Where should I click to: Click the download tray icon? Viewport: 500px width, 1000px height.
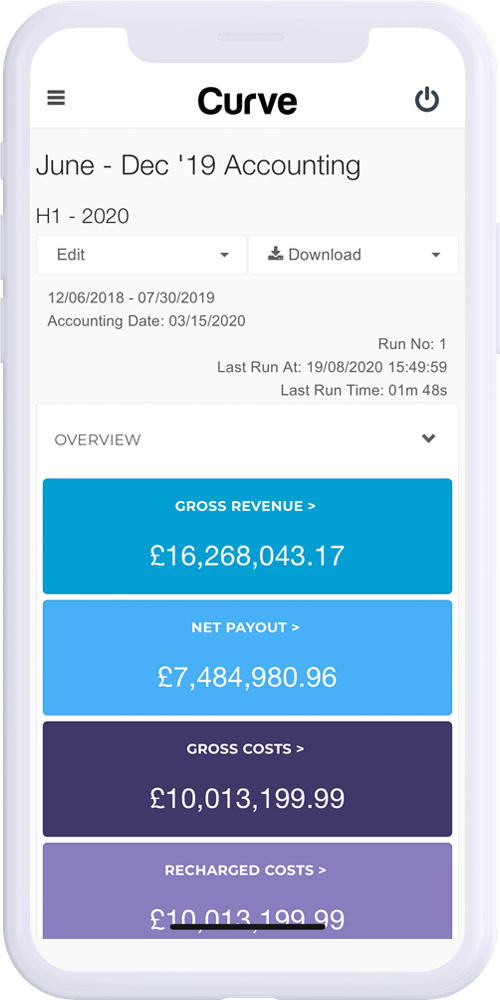click(x=276, y=254)
